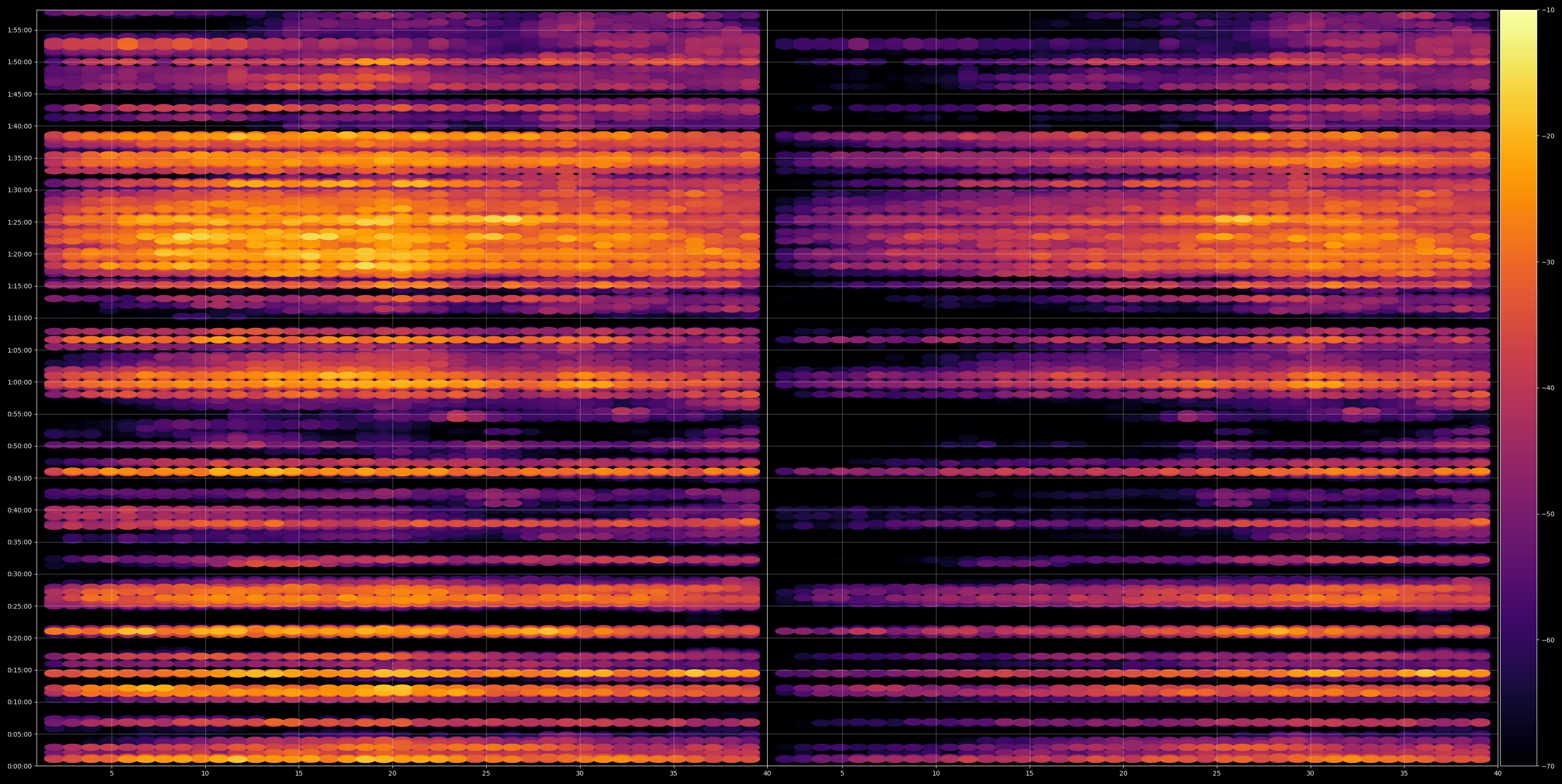Select the 0:15:00 time tick label
The image size is (1562, 784).
21,670
